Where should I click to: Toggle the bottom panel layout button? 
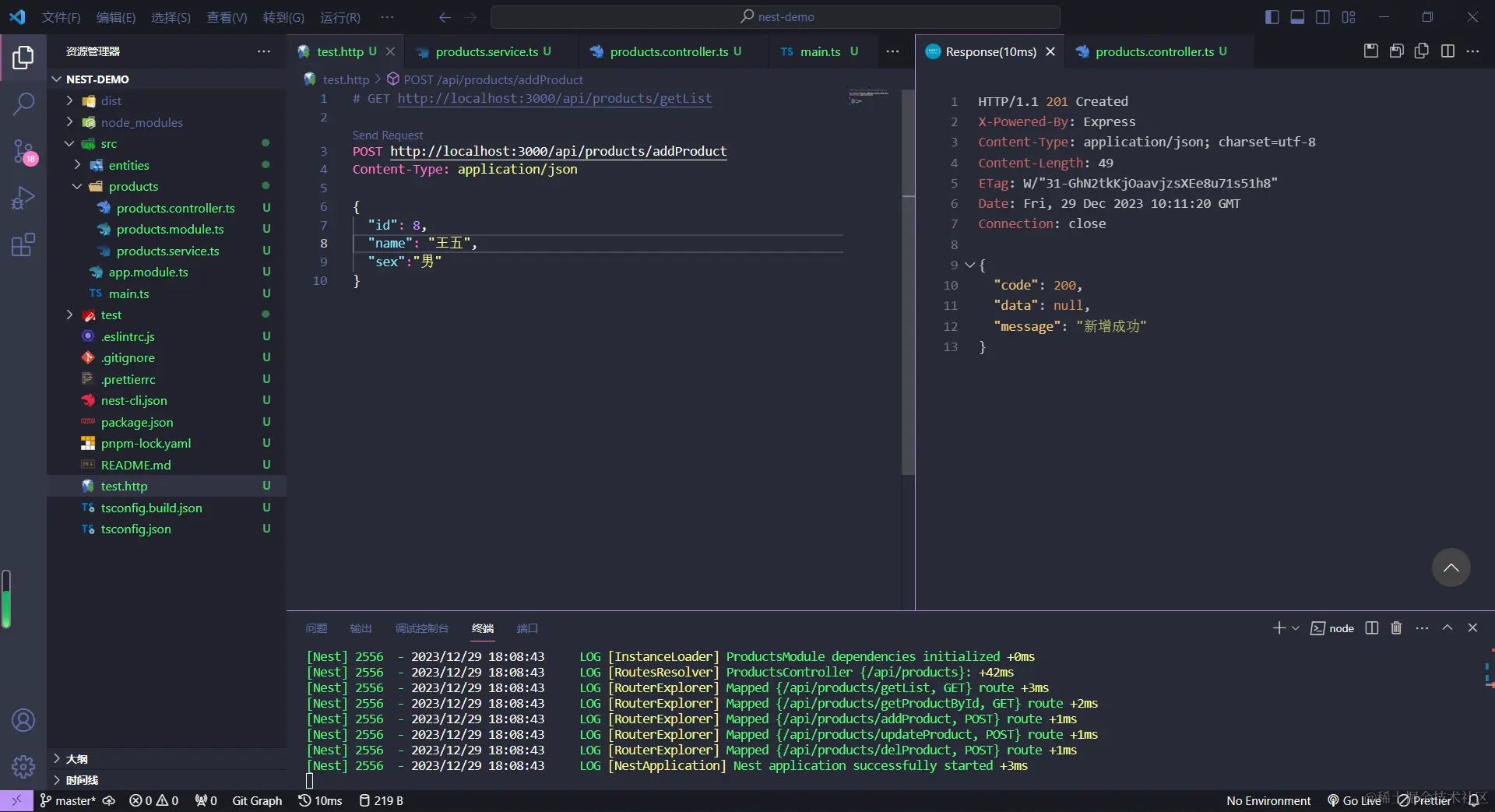[x=1297, y=17]
